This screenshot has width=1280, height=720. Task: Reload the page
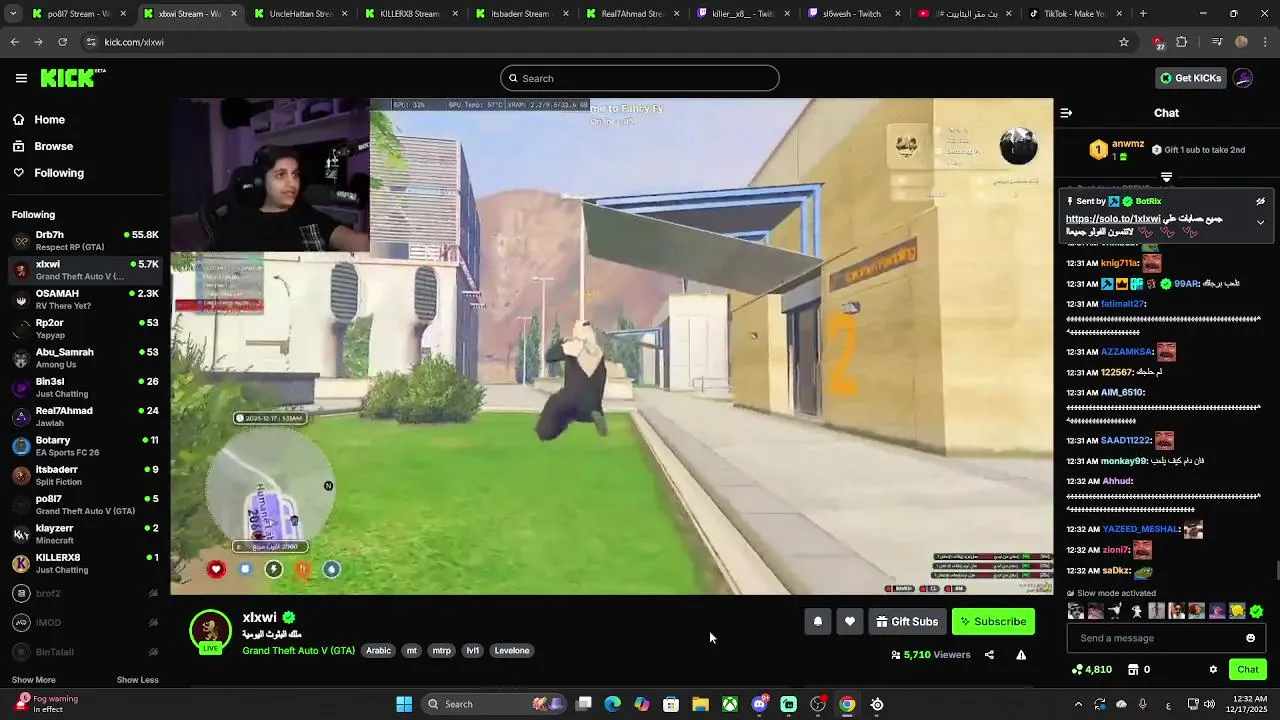coord(62,42)
